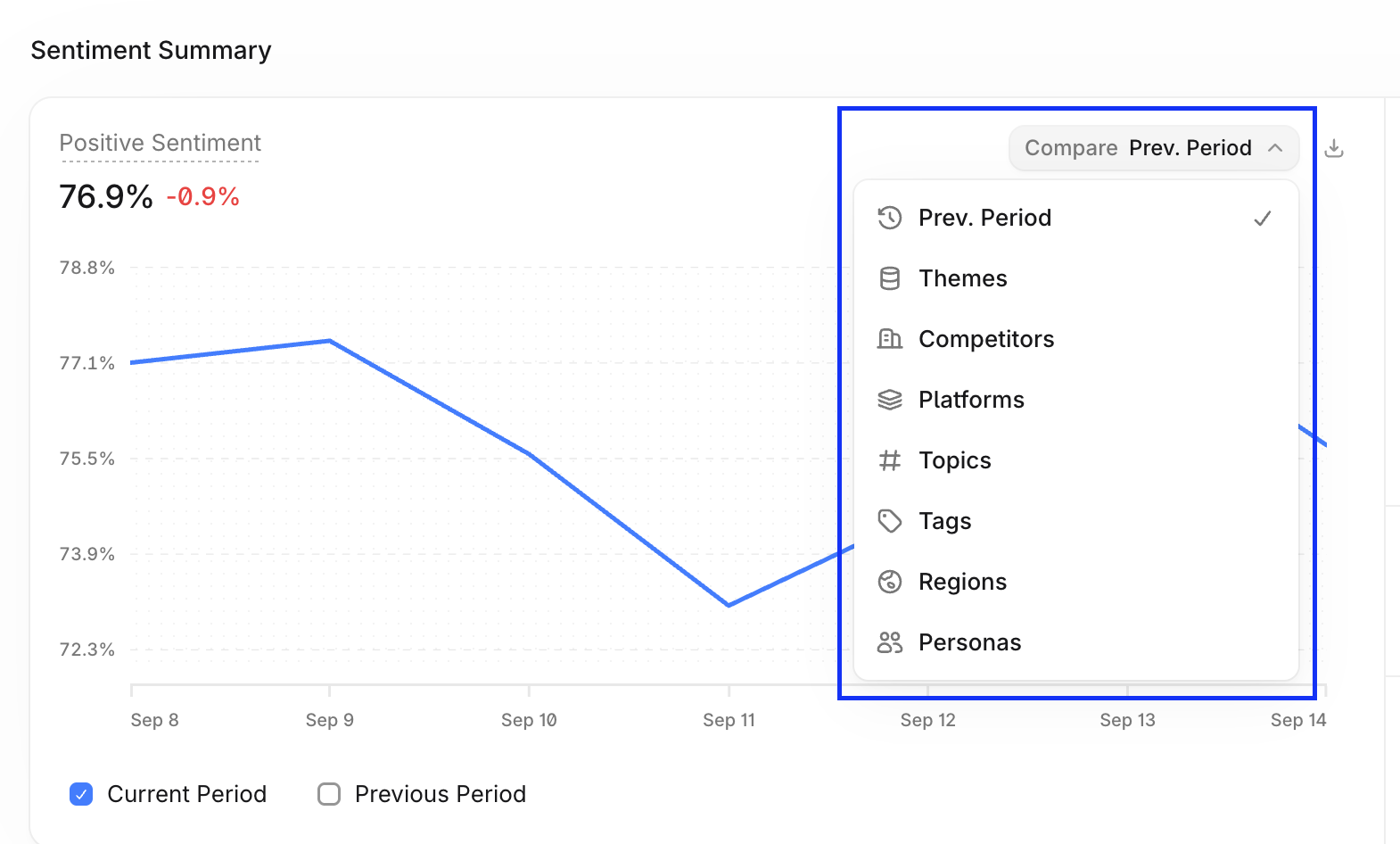Click the globe icon beside Regions

coord(890,582)
